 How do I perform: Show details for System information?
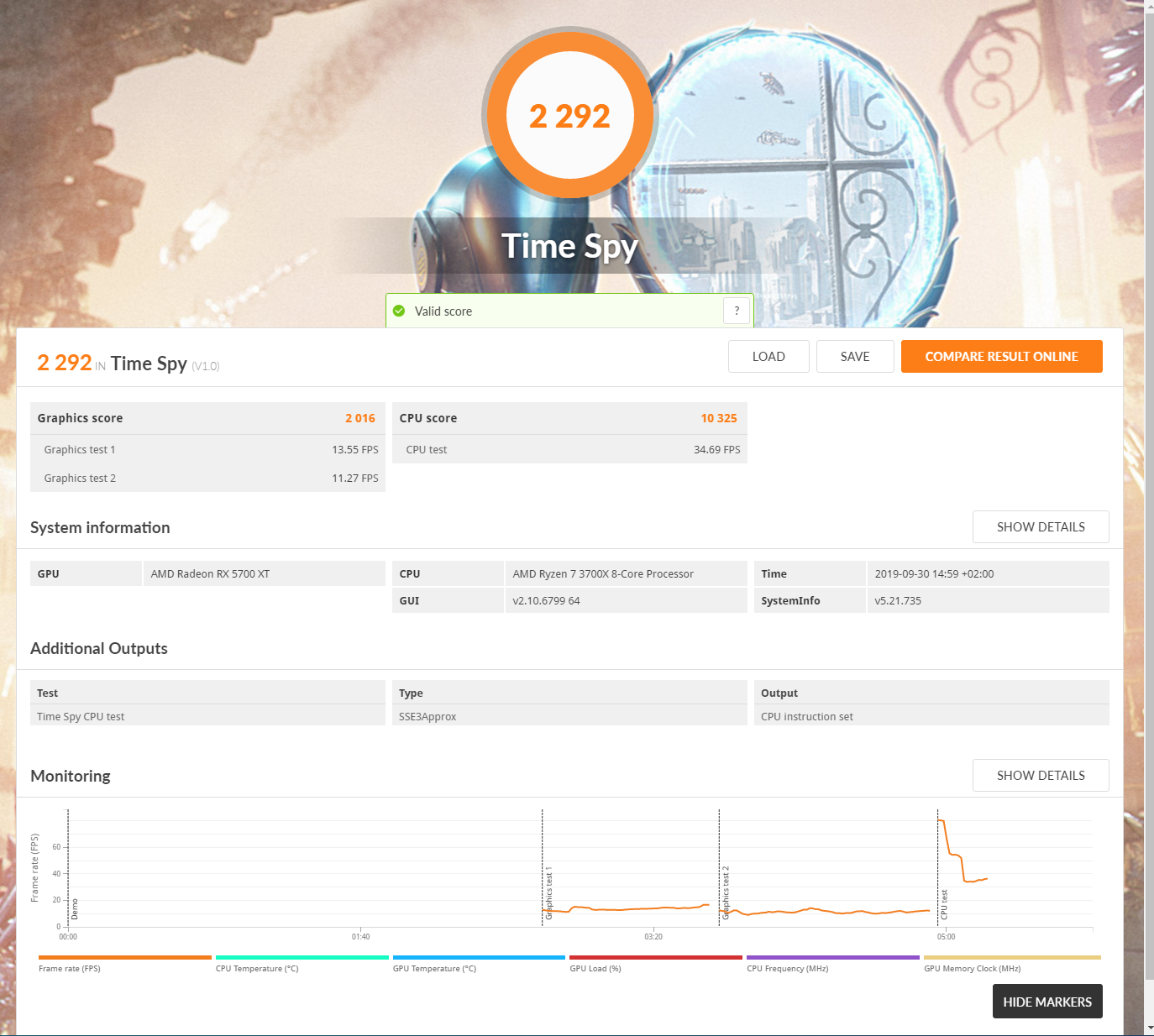tap(1041, 526)
